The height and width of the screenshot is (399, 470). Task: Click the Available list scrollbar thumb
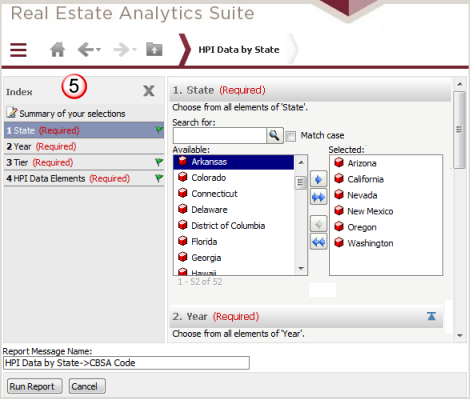301,182
